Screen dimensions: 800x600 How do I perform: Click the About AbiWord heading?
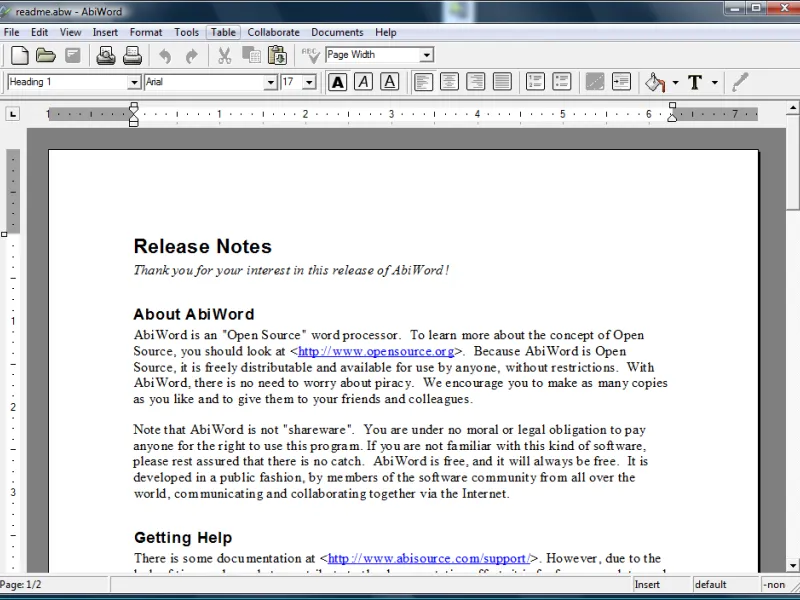194,314
